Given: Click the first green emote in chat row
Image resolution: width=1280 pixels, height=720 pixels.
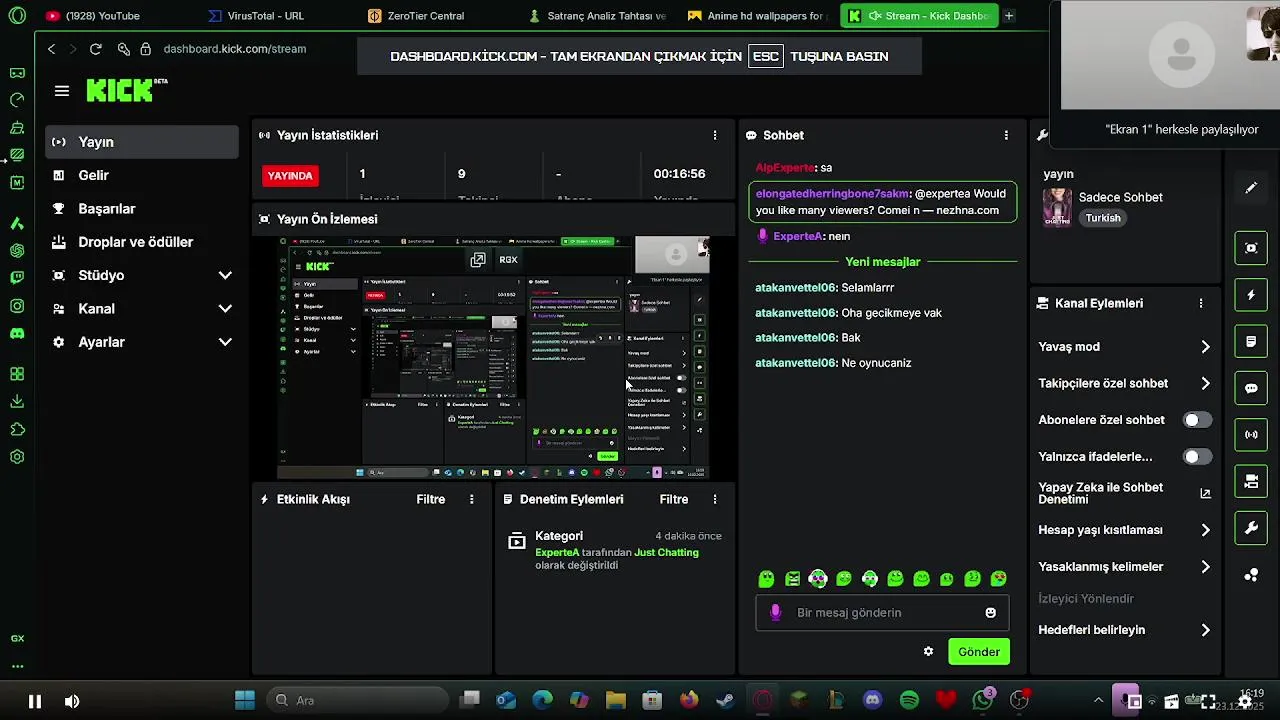Looking at the screenshot, I should coord(766,579).
